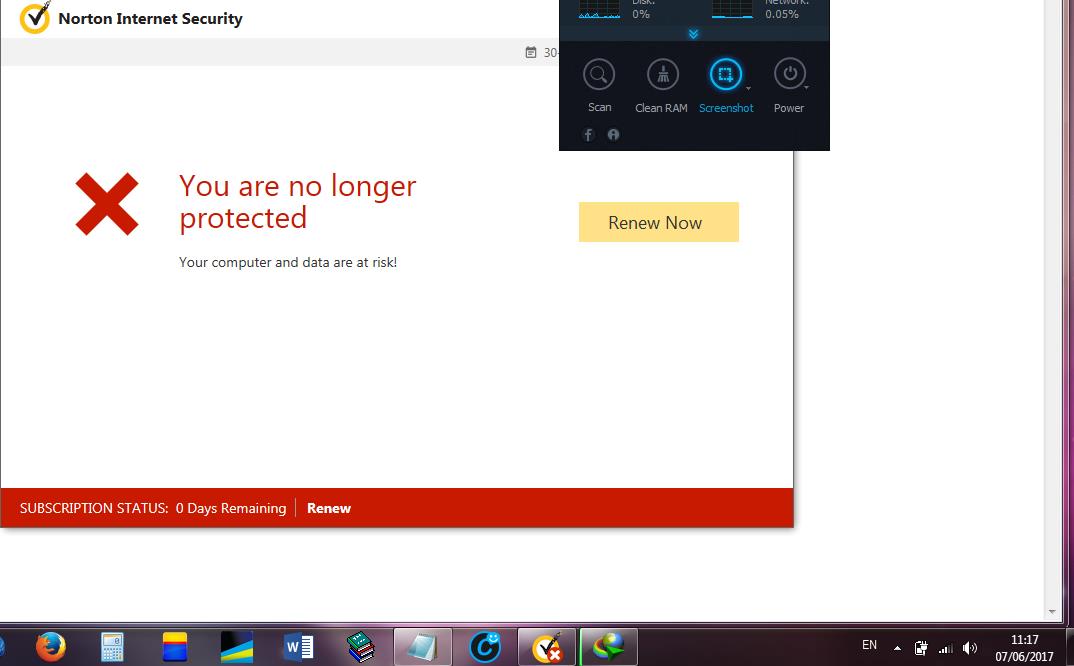This screenshot has height=666, width=1074.
Task: Open the Facebook link in the widget
Action: pyautogui.click(x=588, y=135)
